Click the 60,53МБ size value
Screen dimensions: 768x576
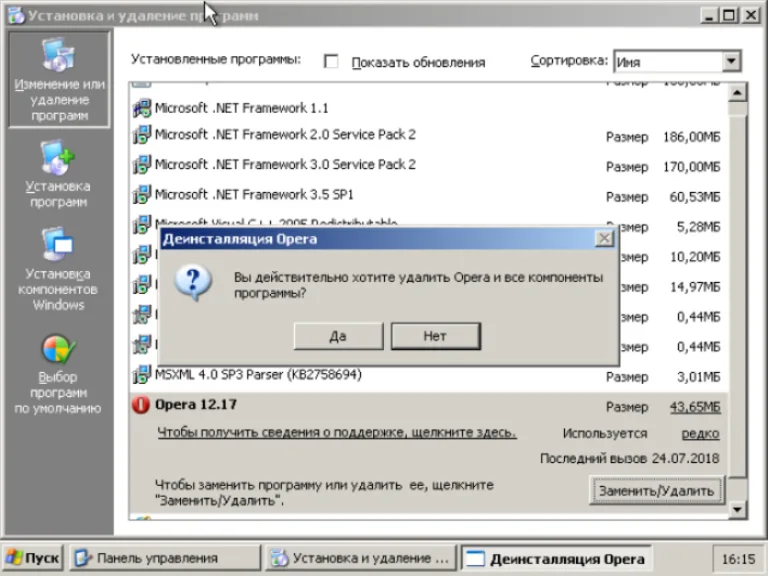tap(695, 196)
